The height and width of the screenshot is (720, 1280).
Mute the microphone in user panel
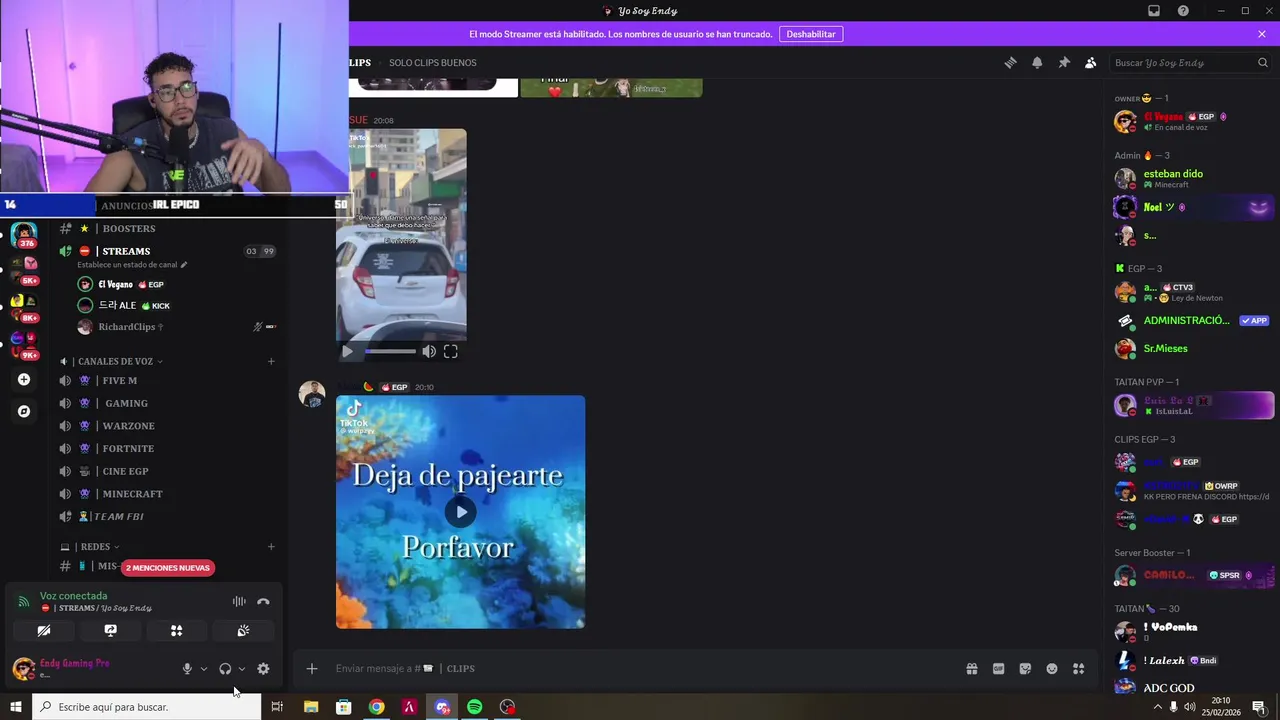(x=187, y=669)
